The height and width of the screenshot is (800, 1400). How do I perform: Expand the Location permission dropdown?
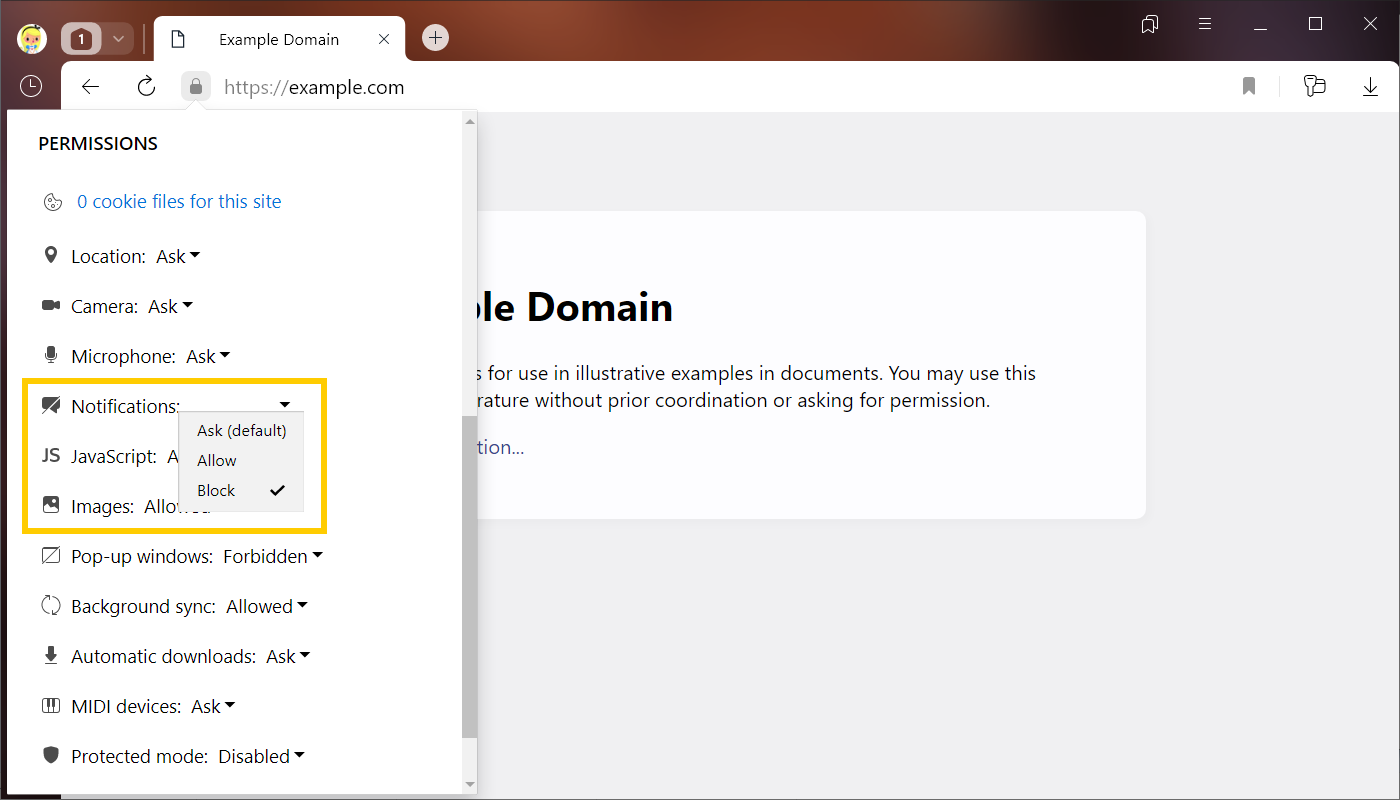[178, 257]
